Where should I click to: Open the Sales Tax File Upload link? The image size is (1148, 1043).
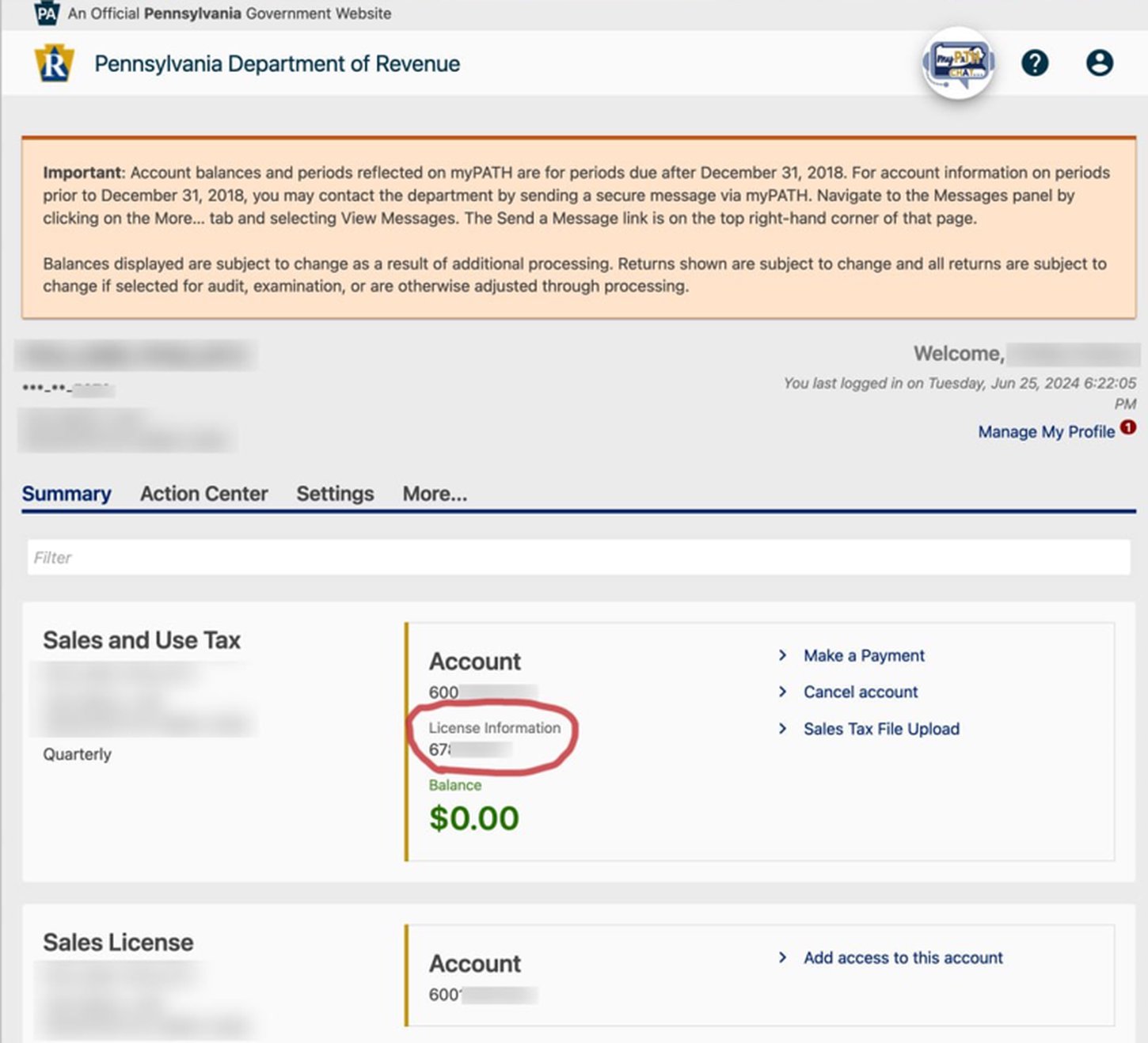click(881, 729)
